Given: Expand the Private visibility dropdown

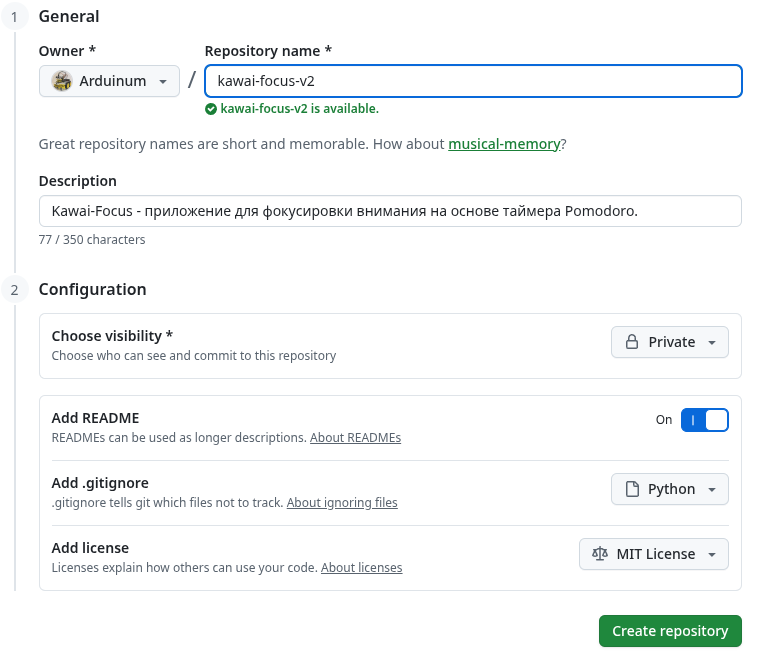Looking at the screenshot, I should click(670, 342).
